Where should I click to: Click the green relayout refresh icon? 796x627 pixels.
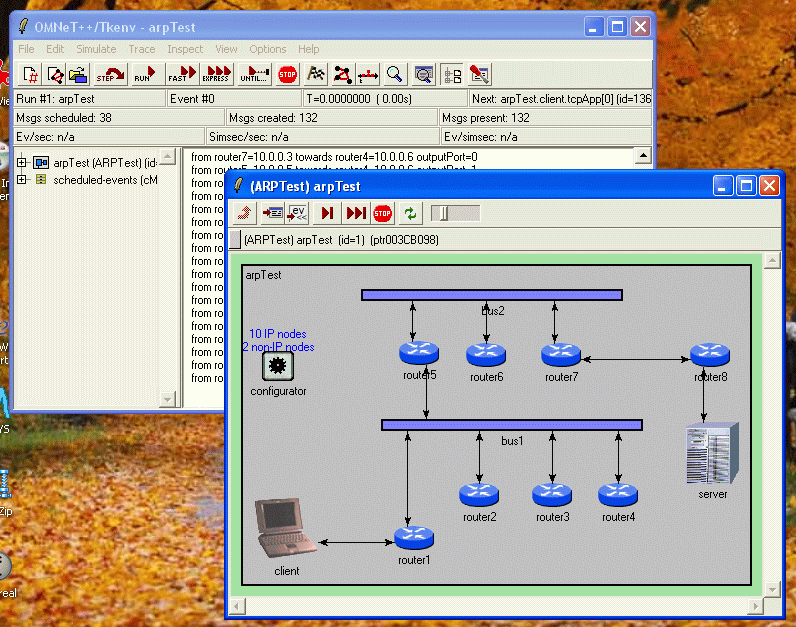pyautogui.click(x=410, y=213)
